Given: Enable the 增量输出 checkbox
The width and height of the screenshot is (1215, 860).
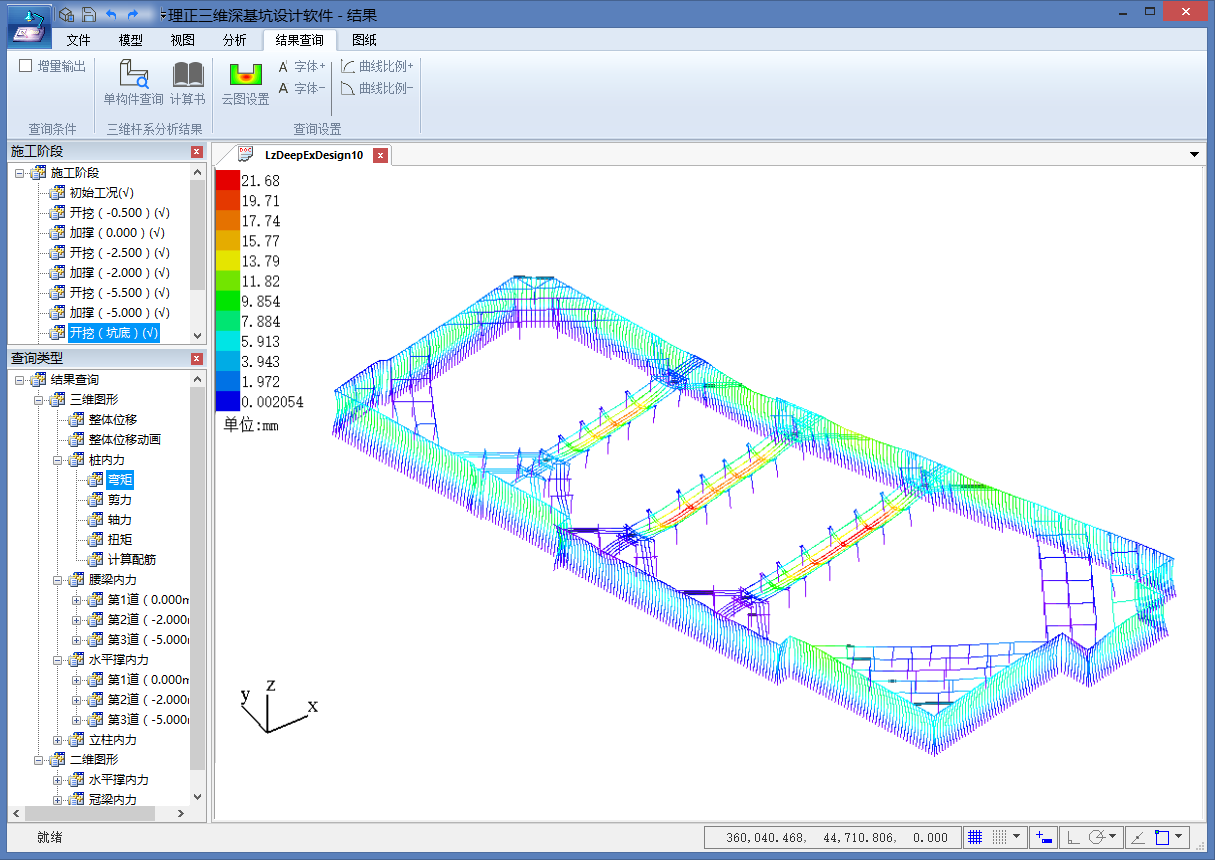Looking at the screenshot, I should (26, 66).
